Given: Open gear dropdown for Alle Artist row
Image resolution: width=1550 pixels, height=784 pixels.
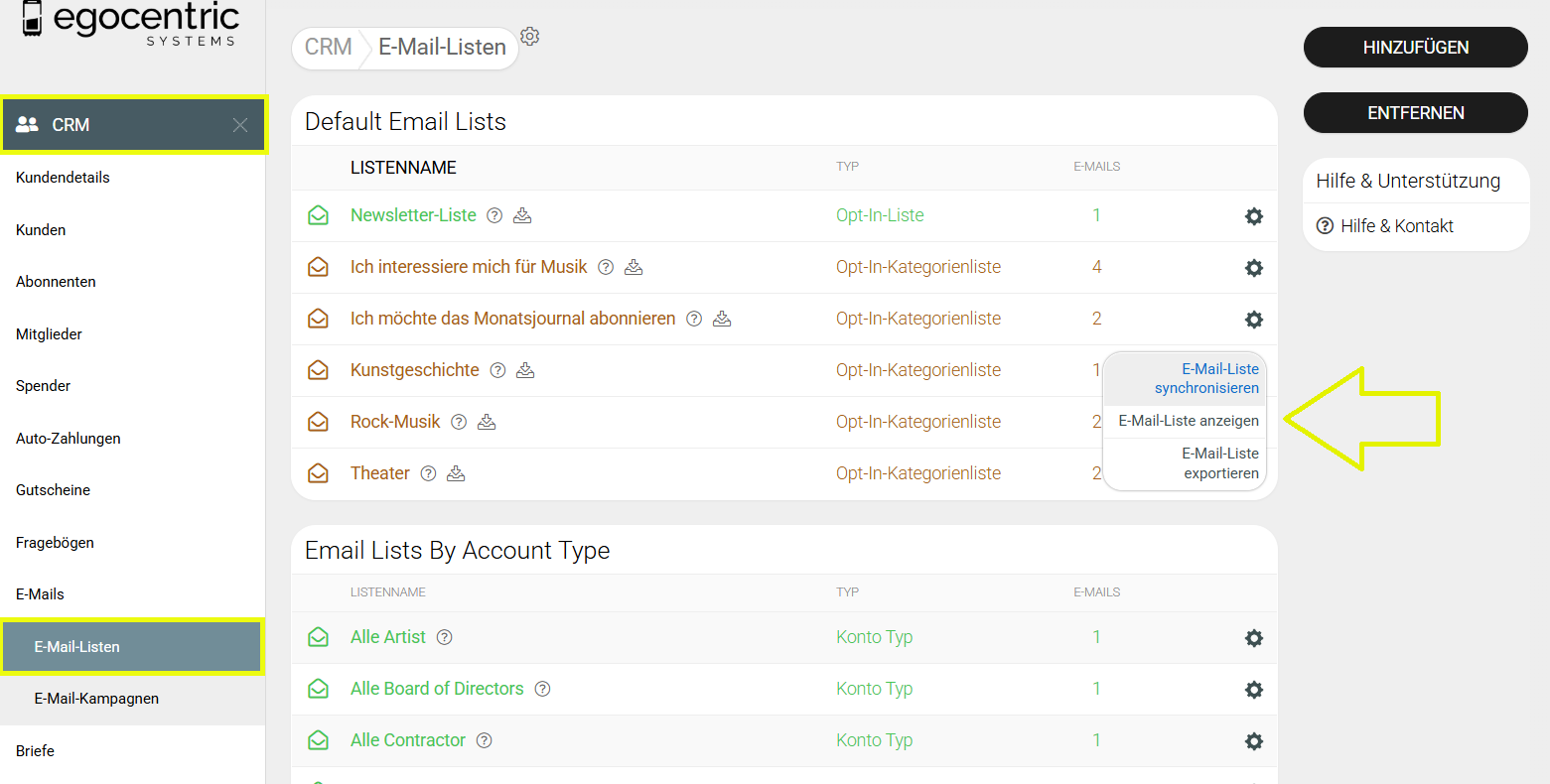Looking at the screenshot, I should 1253,638.
